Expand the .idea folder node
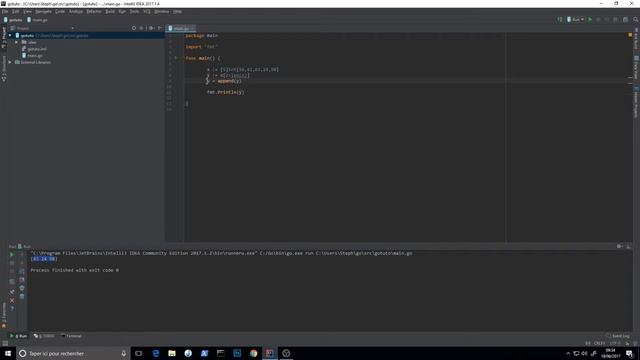Viewport: 640px width, 360px height. coord(17,42)
